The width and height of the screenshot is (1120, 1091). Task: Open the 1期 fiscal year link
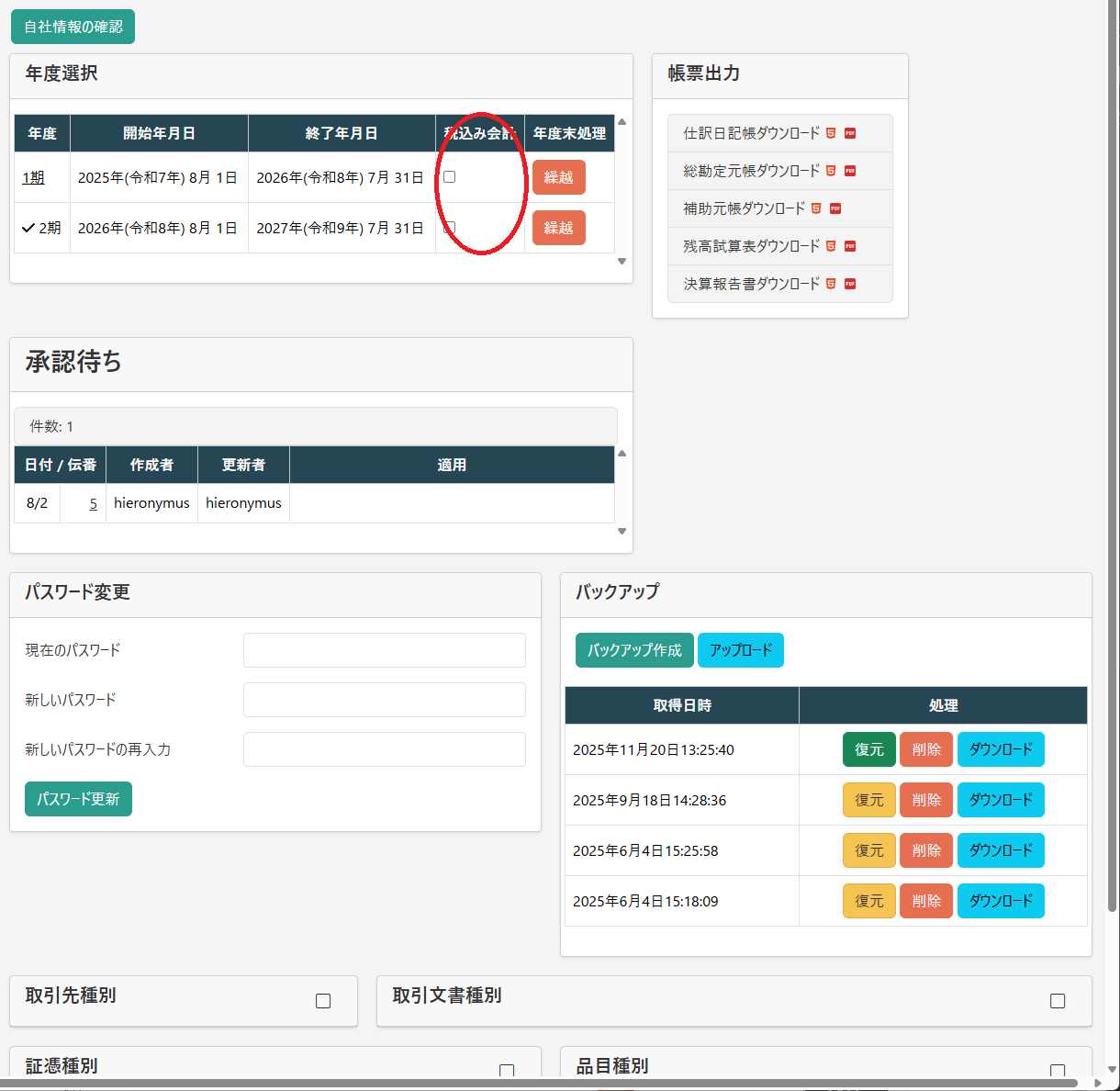[x=33, y=177]
